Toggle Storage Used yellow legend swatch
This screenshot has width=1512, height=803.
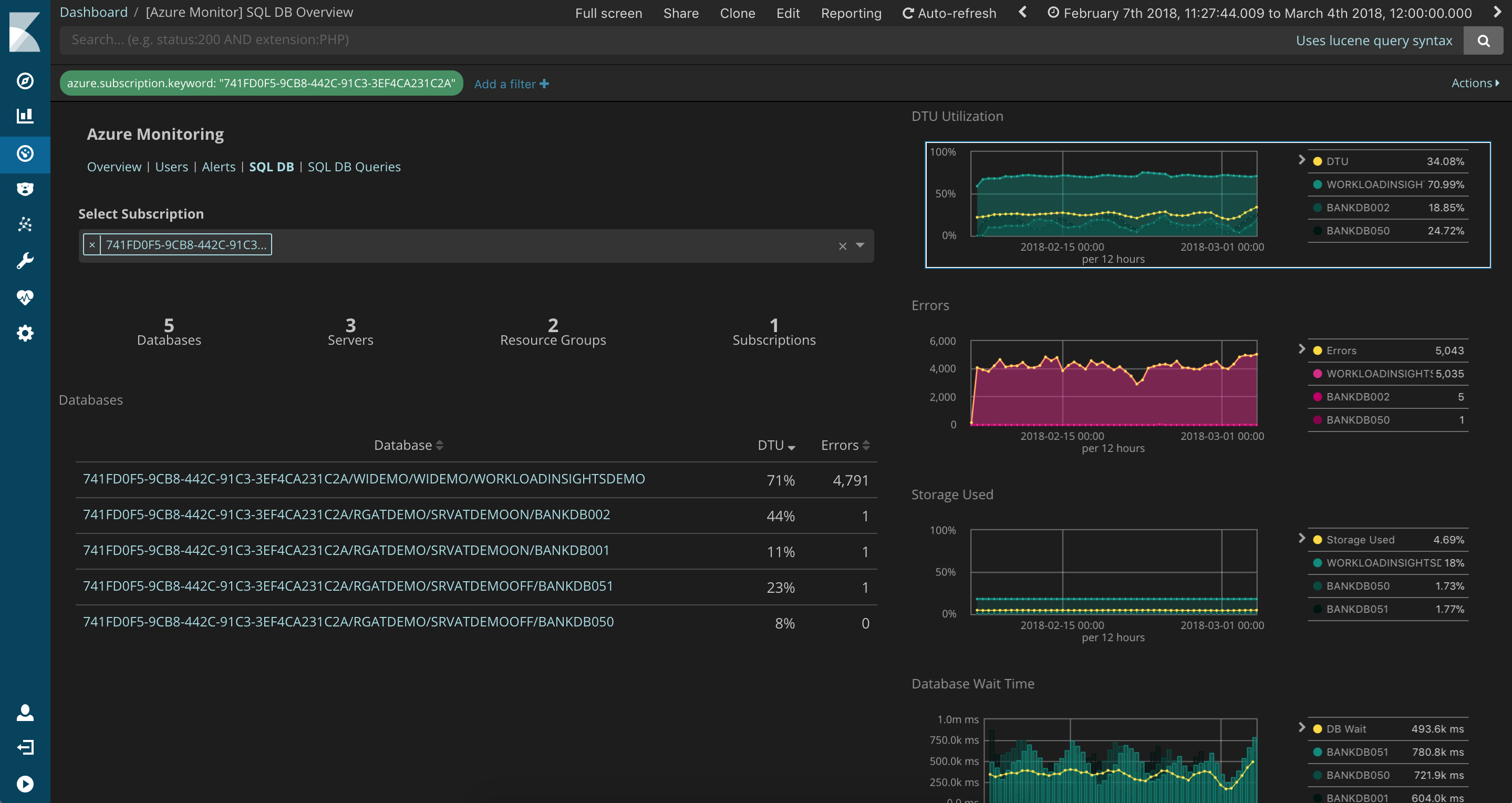click(x=1317, y=539)
